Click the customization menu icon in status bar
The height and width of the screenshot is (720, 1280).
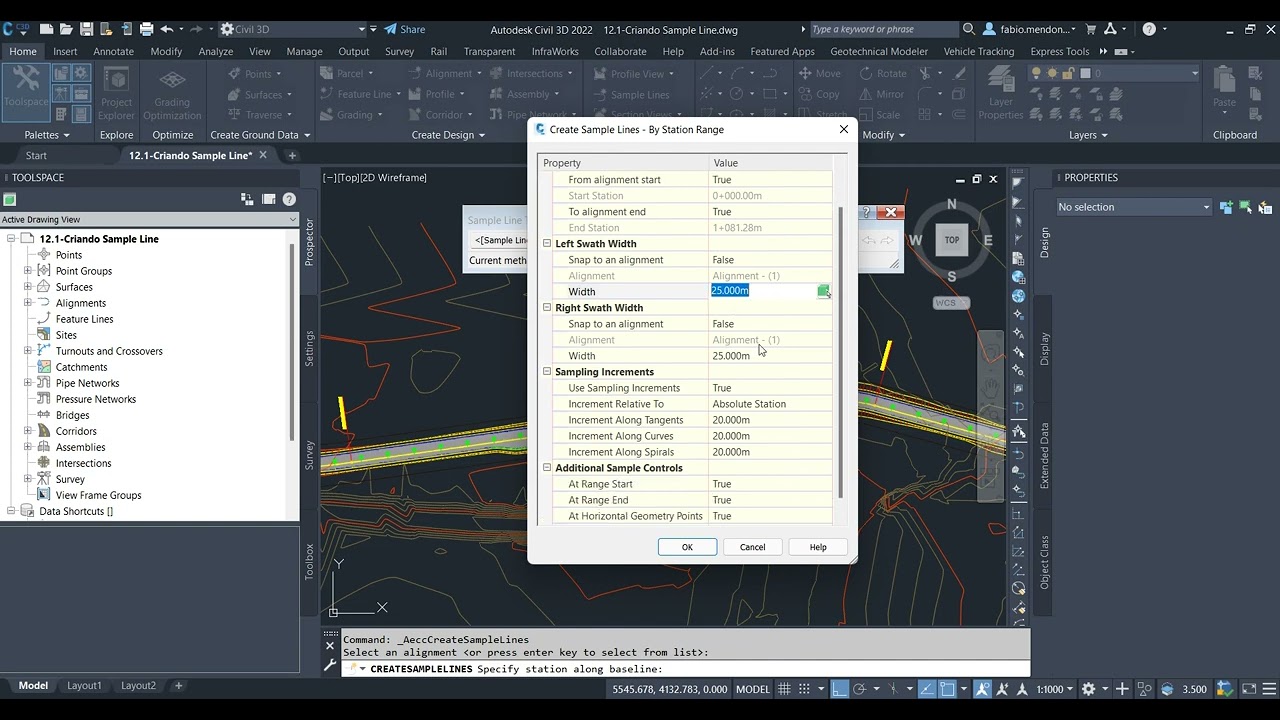pyautogui.click(x=1271, y=689)
